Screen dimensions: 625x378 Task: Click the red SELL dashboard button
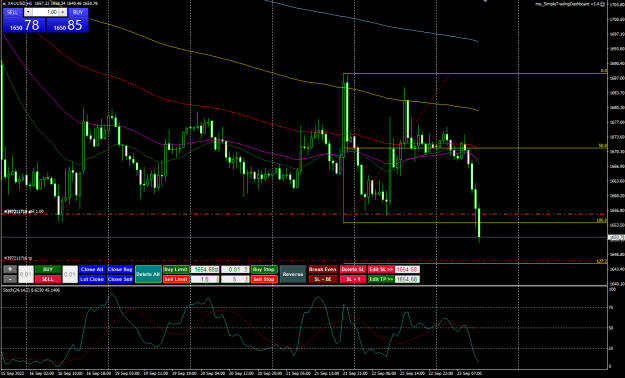(48, 279)
